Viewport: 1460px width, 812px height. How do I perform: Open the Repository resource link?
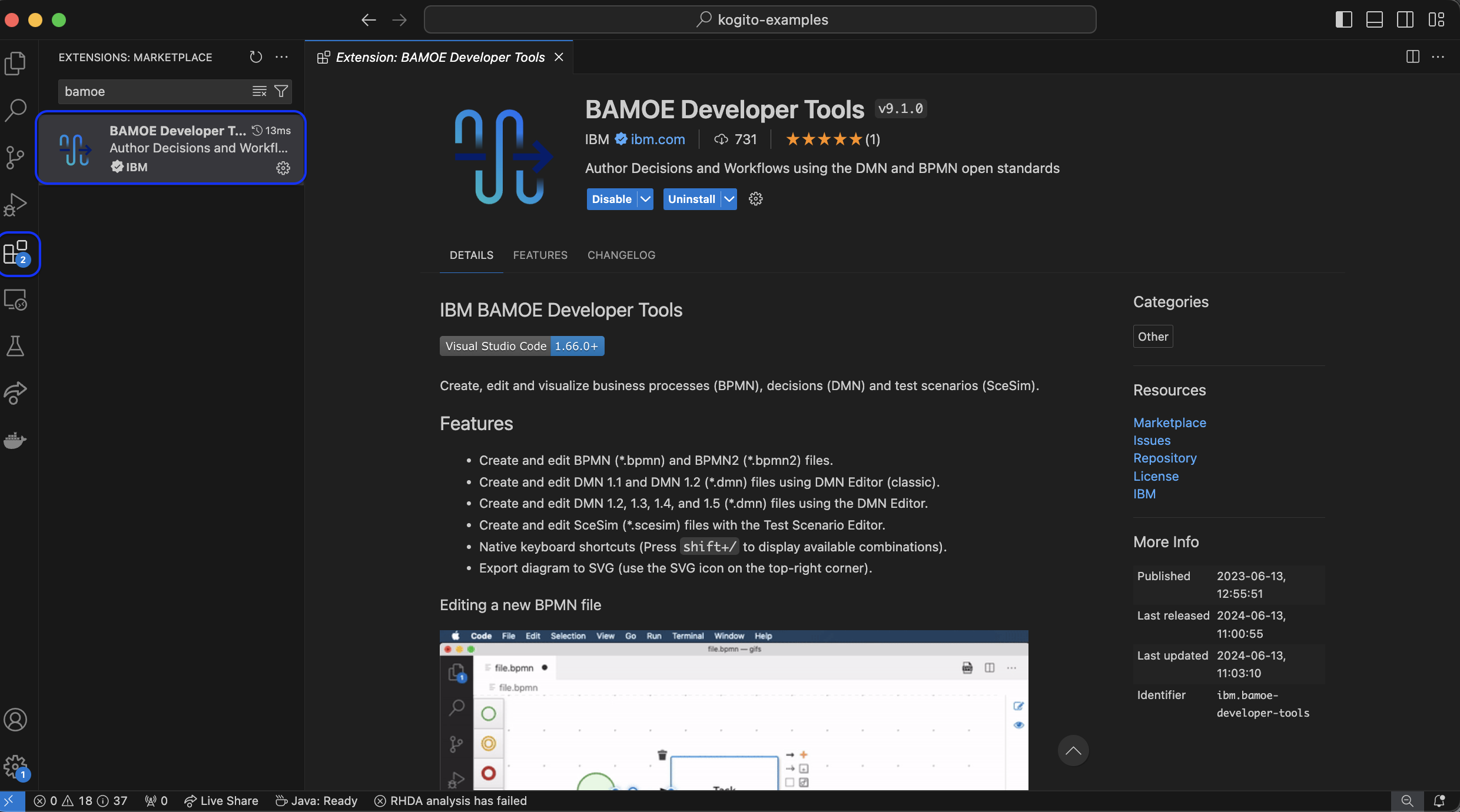click(x=1164, y=458)
